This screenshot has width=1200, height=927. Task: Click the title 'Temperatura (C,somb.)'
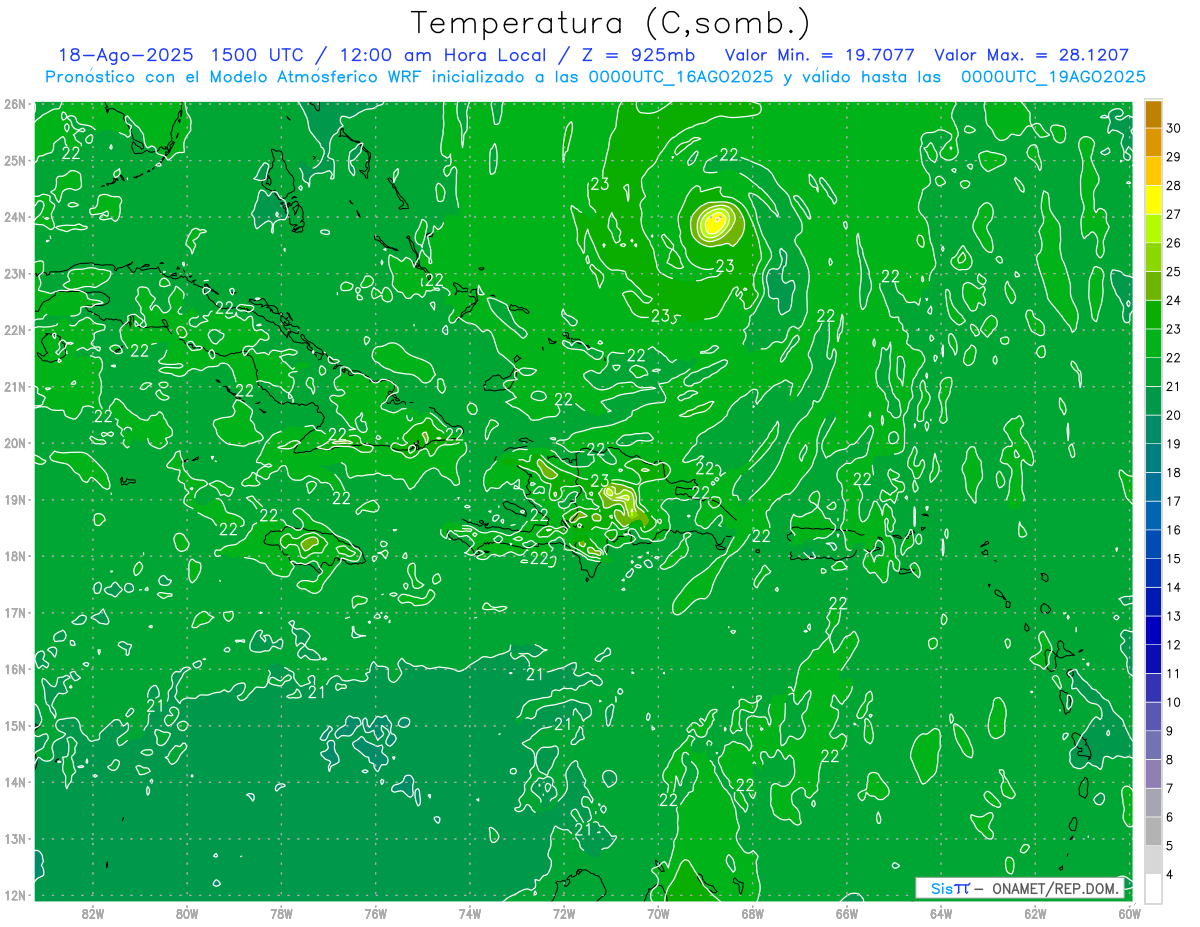point(611,23)
